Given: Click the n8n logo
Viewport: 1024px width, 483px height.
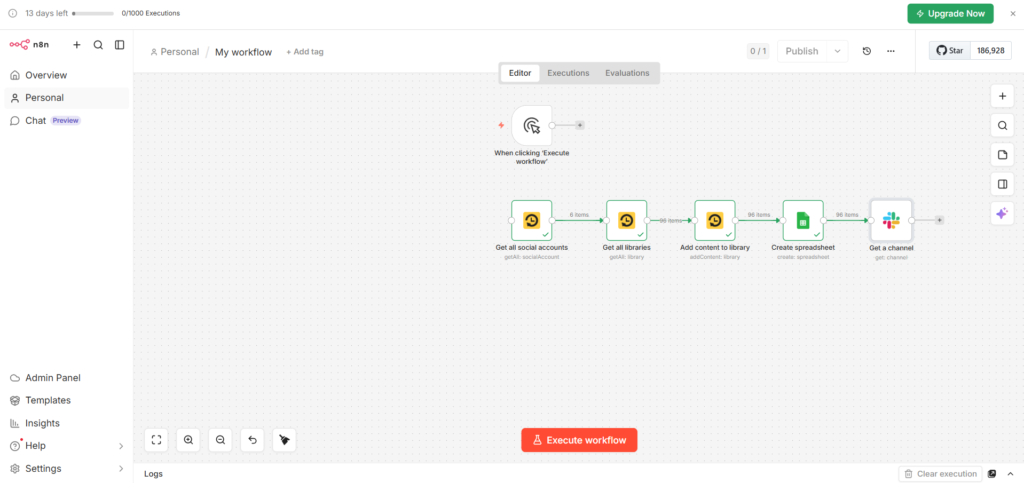Looking at the screenshot, I should [x=29, y=45].
